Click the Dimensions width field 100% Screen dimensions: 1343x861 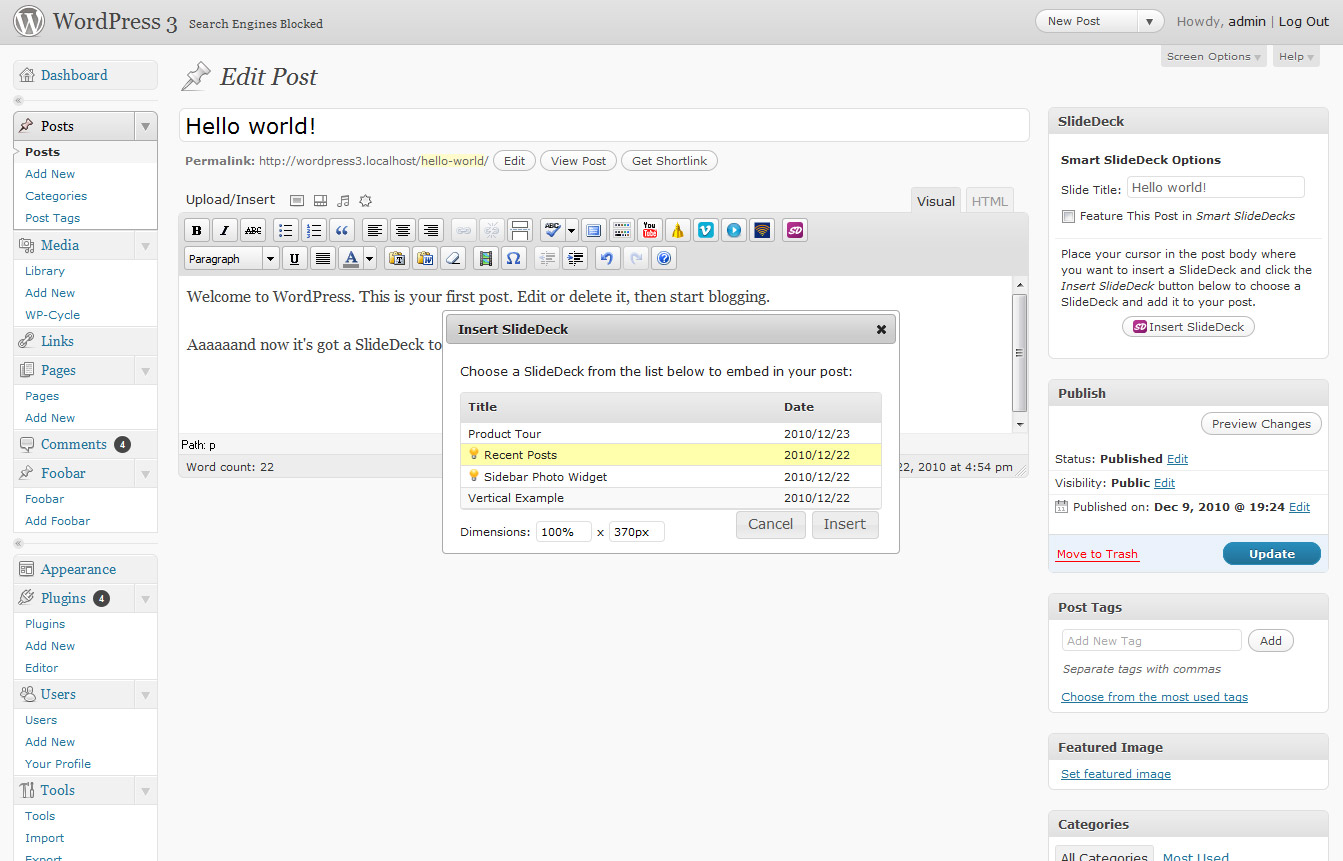[564, 532]
